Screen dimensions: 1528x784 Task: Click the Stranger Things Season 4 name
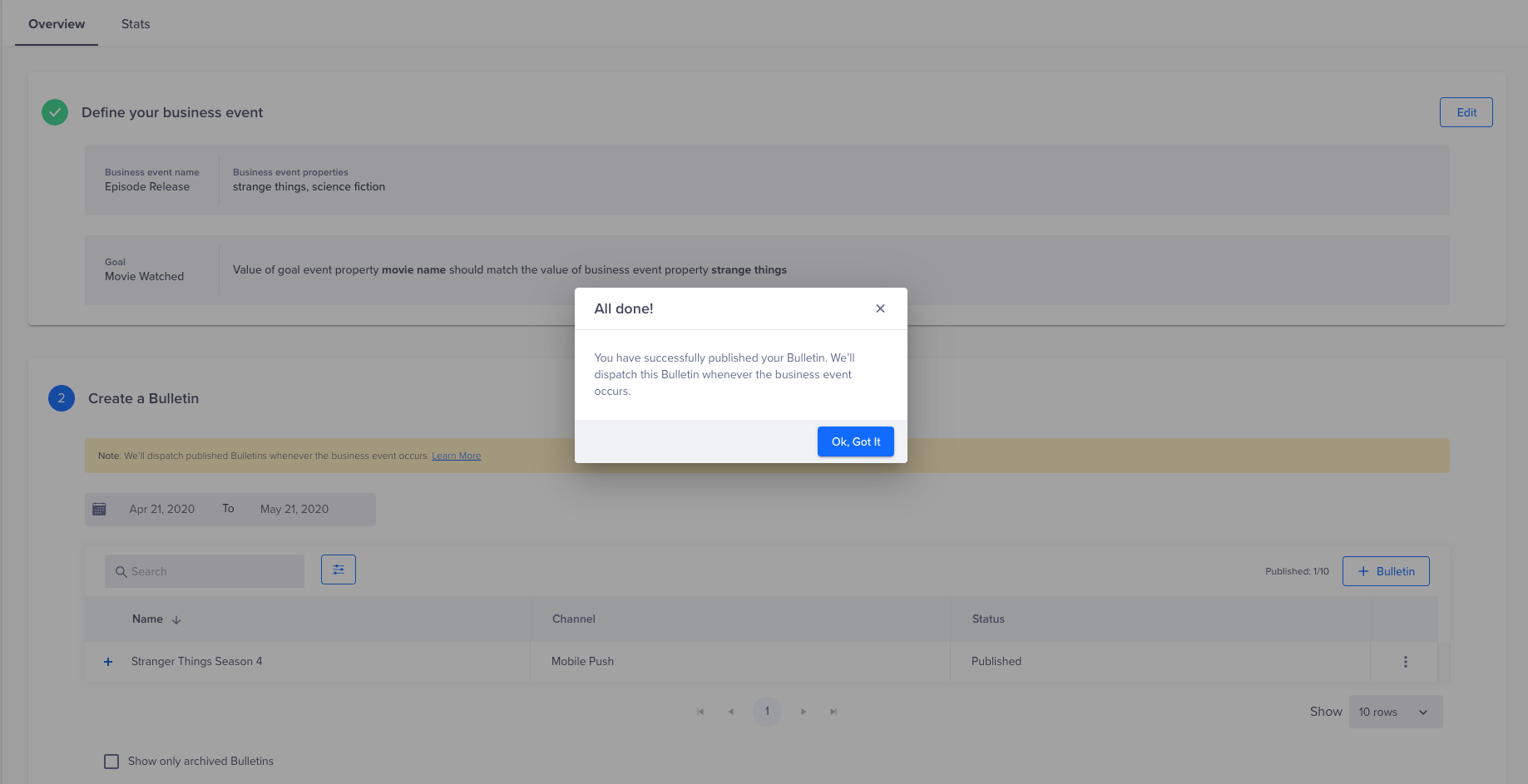pos(196,661)
